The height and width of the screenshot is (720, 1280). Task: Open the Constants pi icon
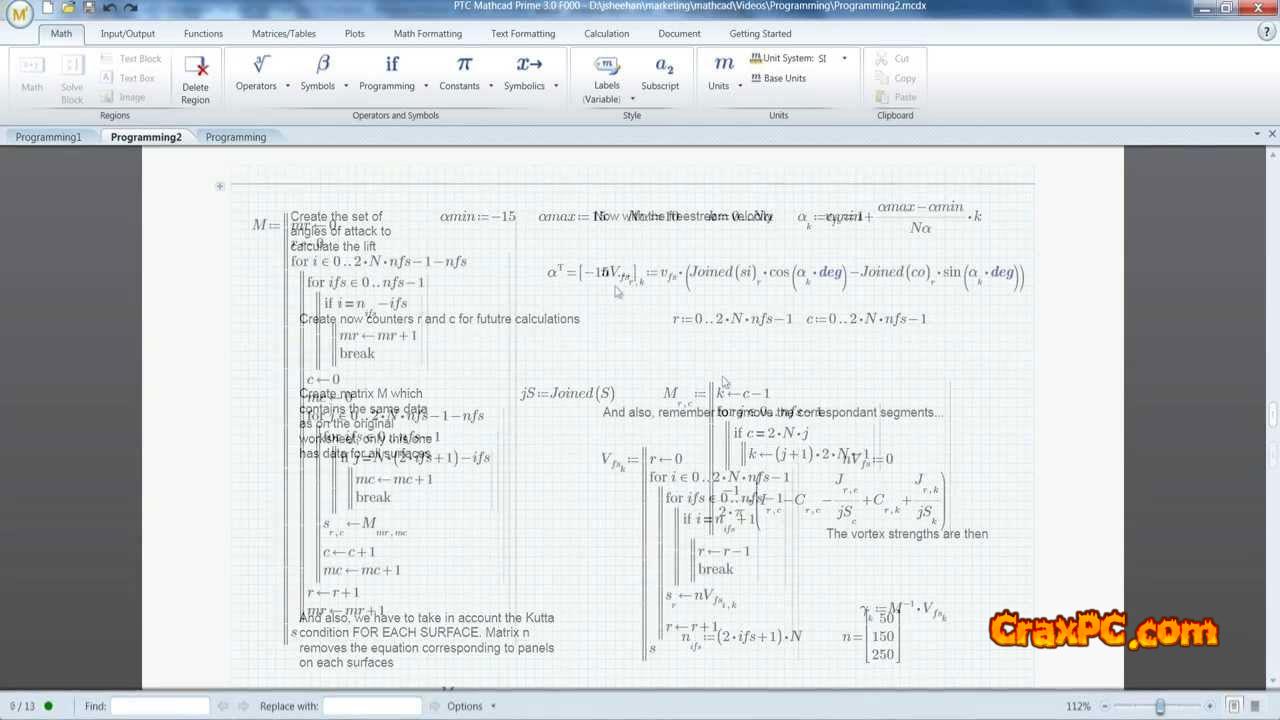[x=464, y=65]
